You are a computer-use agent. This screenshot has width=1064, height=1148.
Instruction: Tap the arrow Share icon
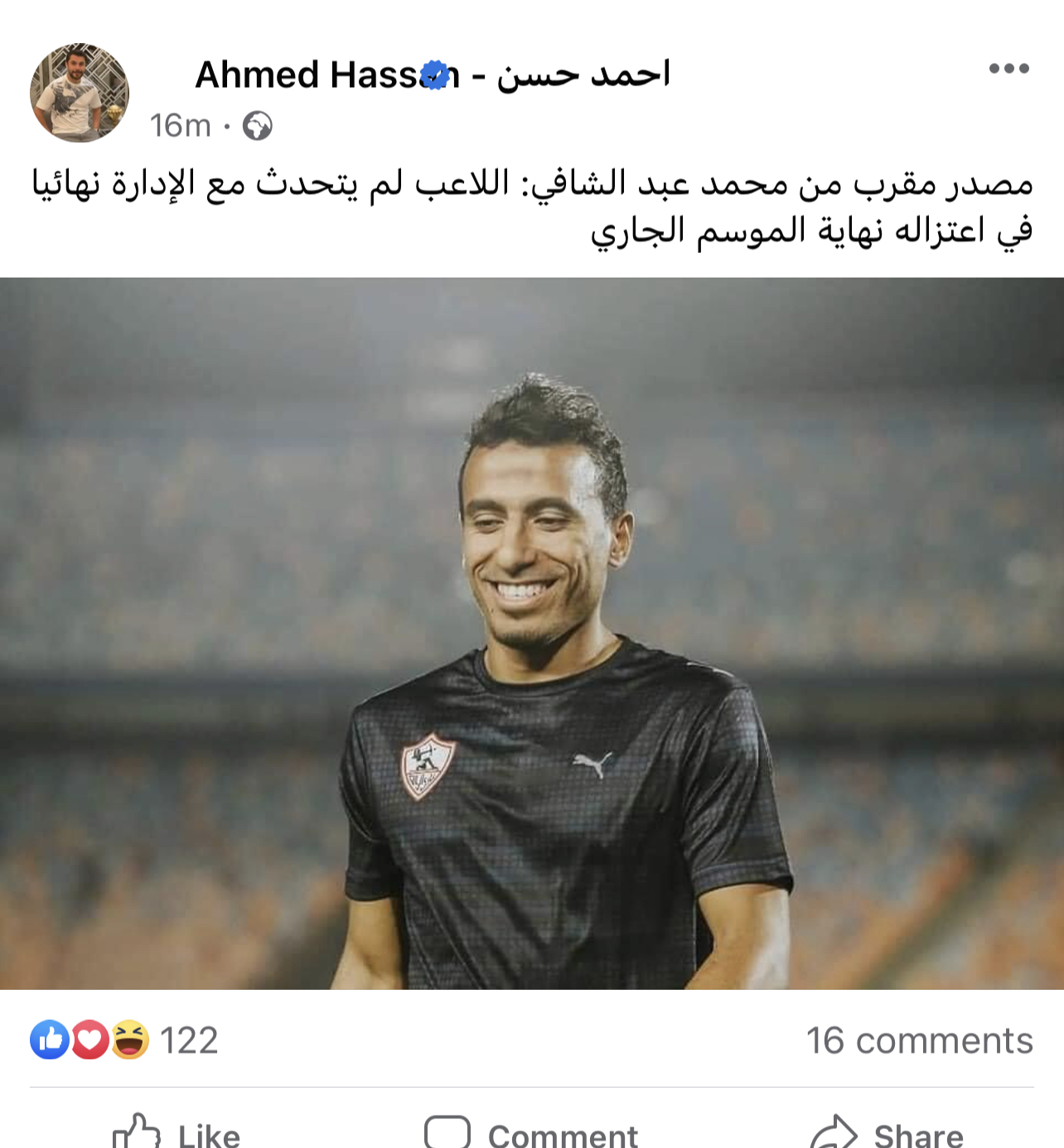833,1132
